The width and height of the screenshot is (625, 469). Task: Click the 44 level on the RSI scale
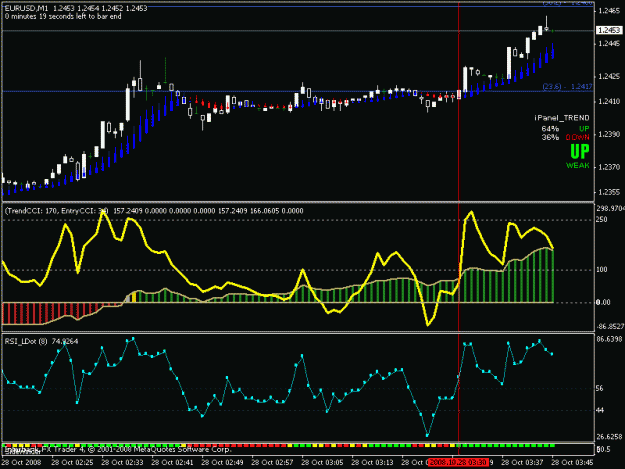(599, 410)
